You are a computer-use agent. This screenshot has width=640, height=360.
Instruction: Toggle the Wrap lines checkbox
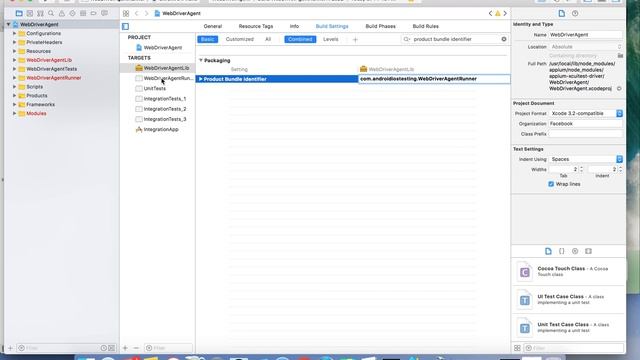tap(551, 184)
